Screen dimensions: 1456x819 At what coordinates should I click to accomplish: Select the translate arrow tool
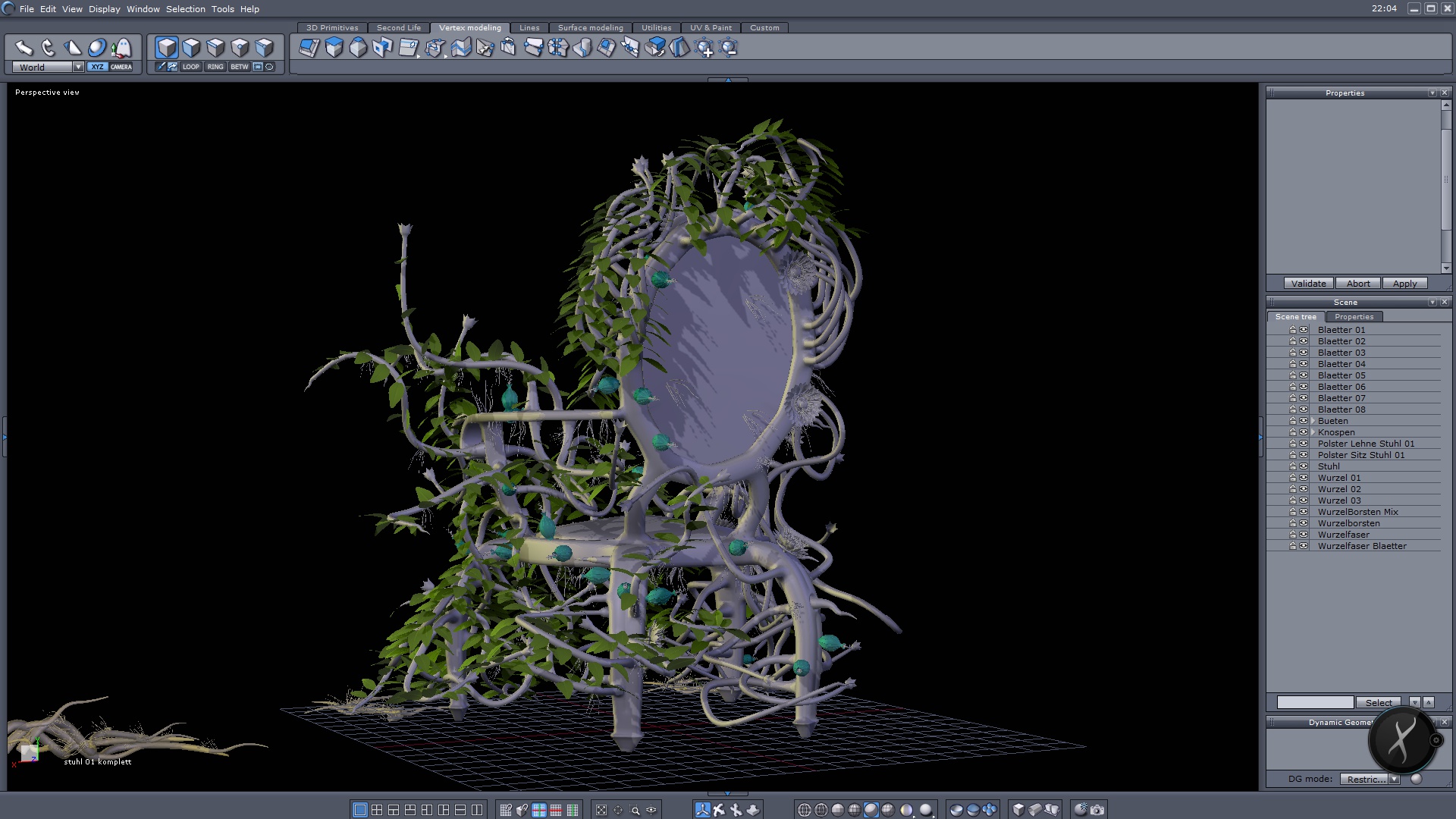click(24, 48)
